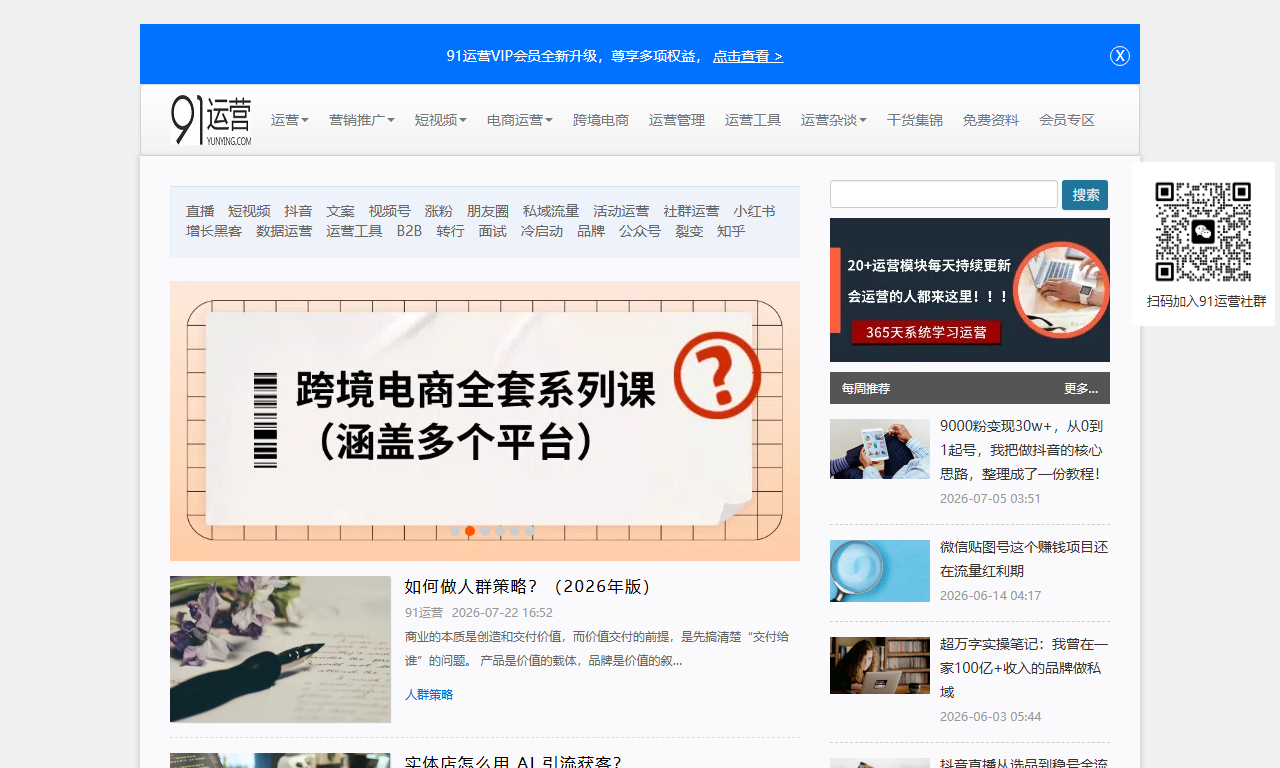Open the 超万字实操笔记 article thumbnail
This screenshot has width=1280, height=768.
point(880,666)
